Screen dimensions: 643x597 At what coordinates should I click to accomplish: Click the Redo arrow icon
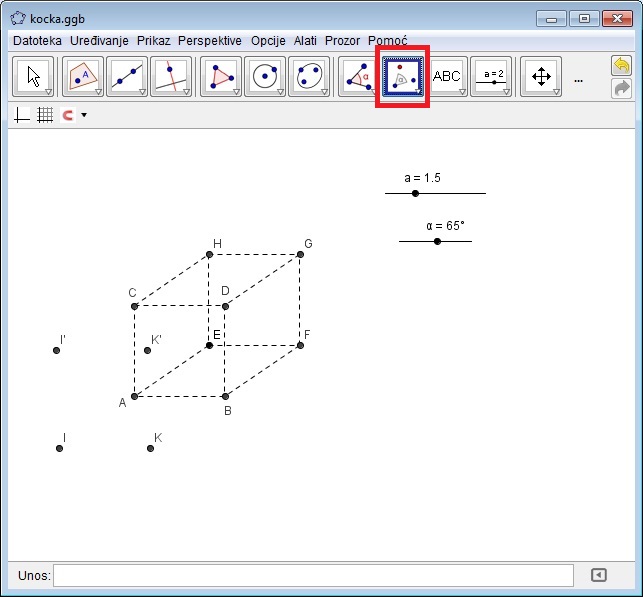tap(621, 88)
